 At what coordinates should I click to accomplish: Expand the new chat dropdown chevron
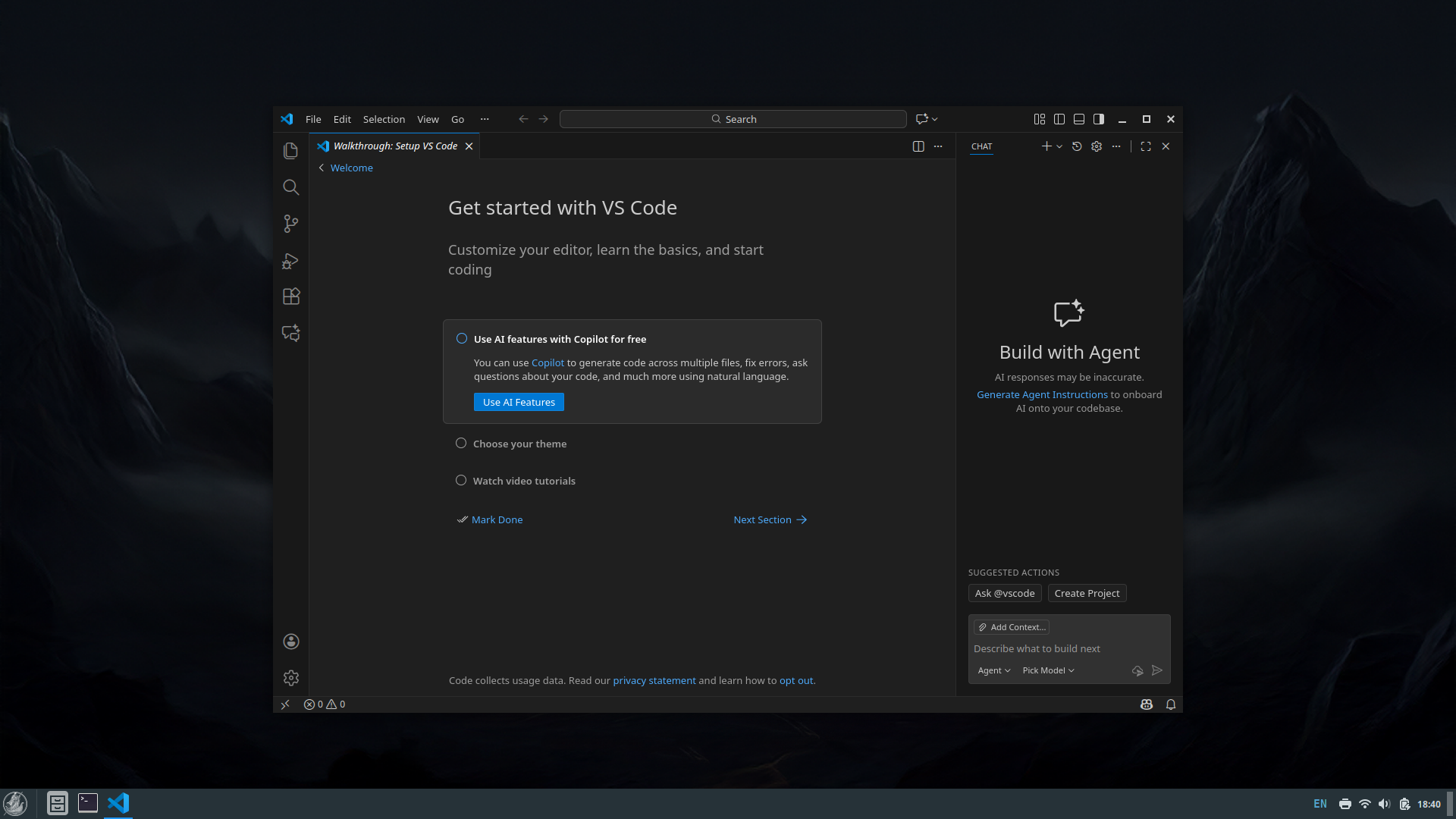tap(1058, 146)
